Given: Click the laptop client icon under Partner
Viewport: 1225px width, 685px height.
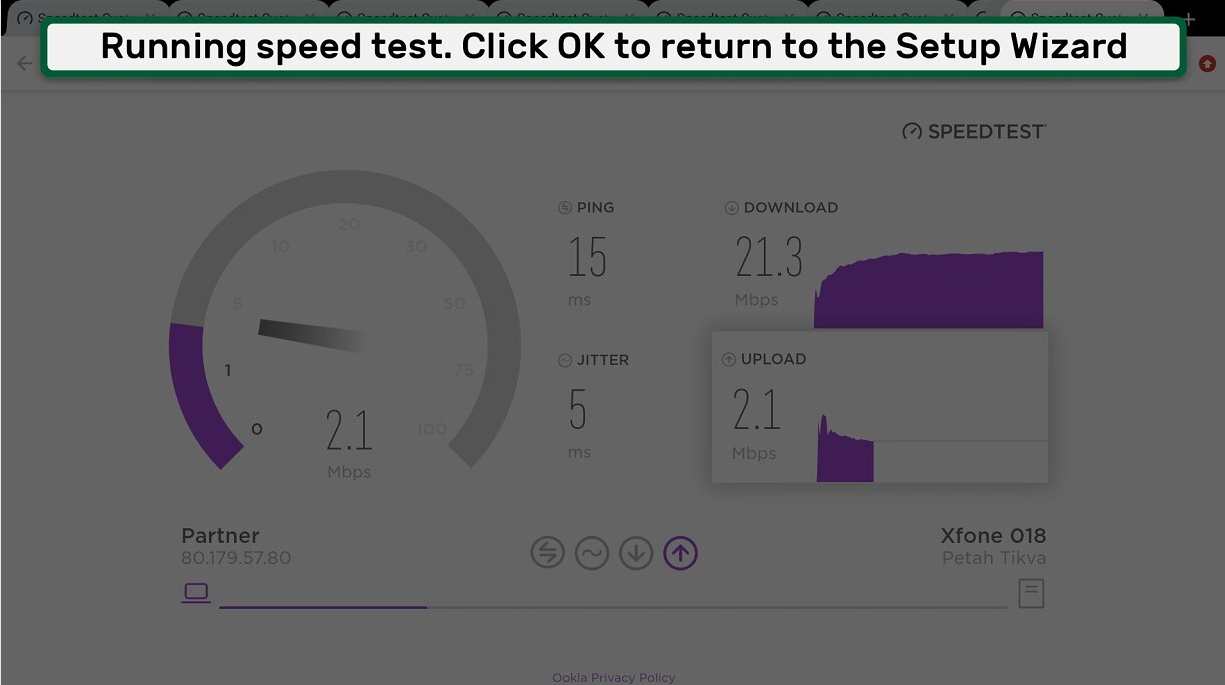Looking at the screenshot, I should click(x=197, y=593).
